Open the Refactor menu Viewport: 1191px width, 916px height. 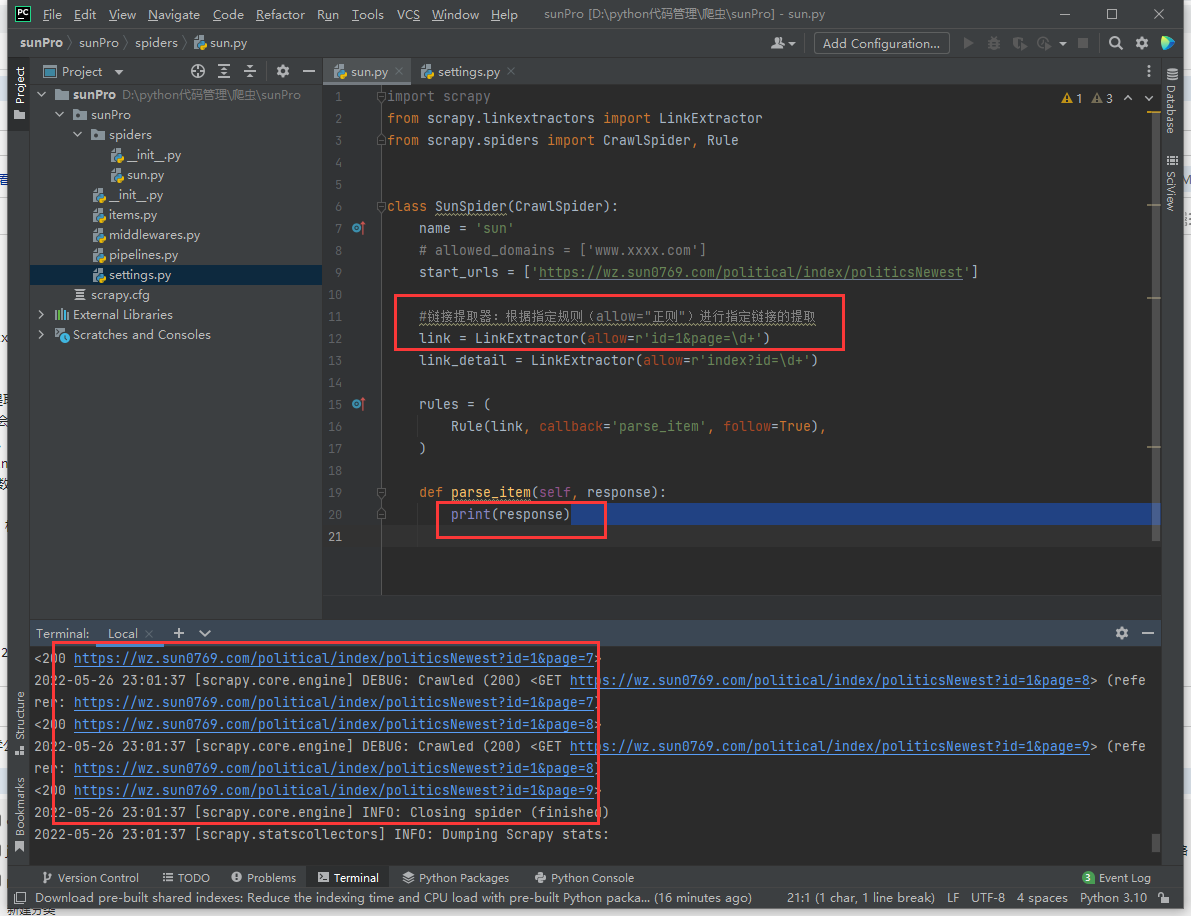point(280,15)
